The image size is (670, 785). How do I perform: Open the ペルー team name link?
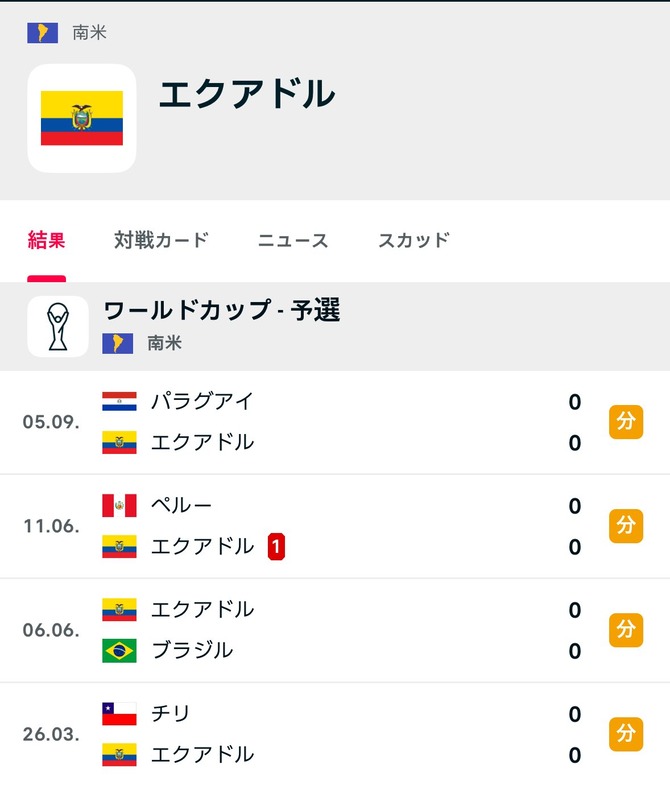(x=182, y=506)
